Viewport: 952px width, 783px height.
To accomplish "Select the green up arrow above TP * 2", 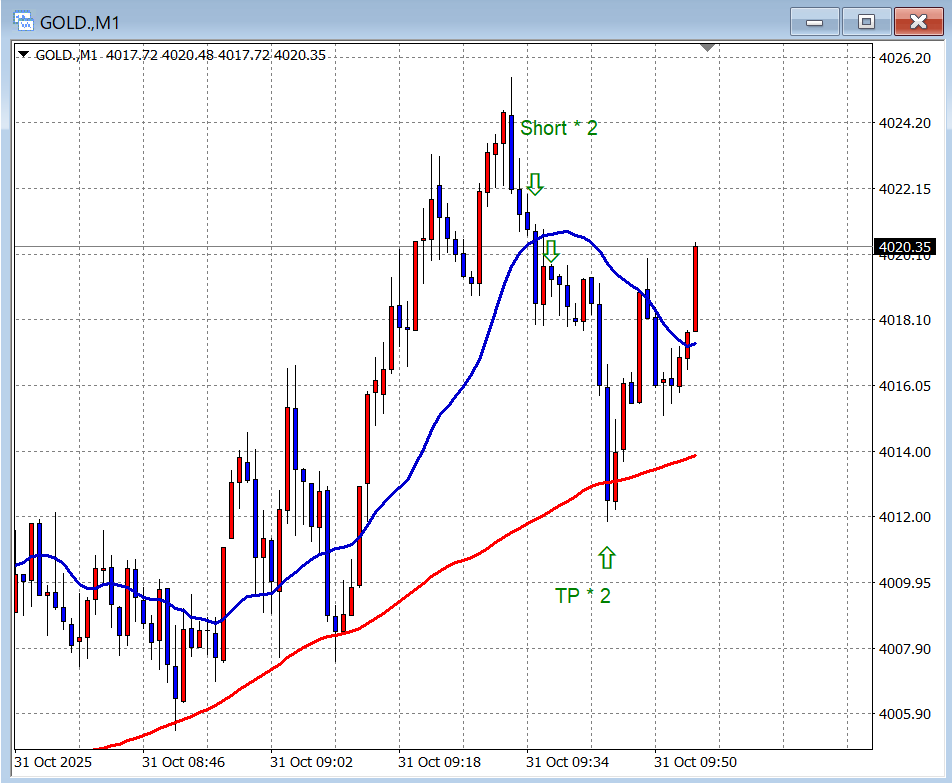I will point(606,557).
